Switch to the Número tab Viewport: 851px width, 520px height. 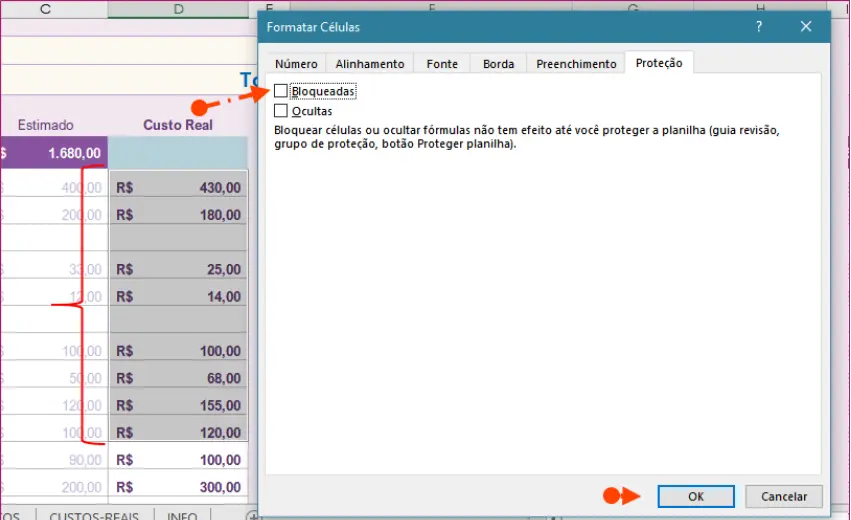click(296, 64)
